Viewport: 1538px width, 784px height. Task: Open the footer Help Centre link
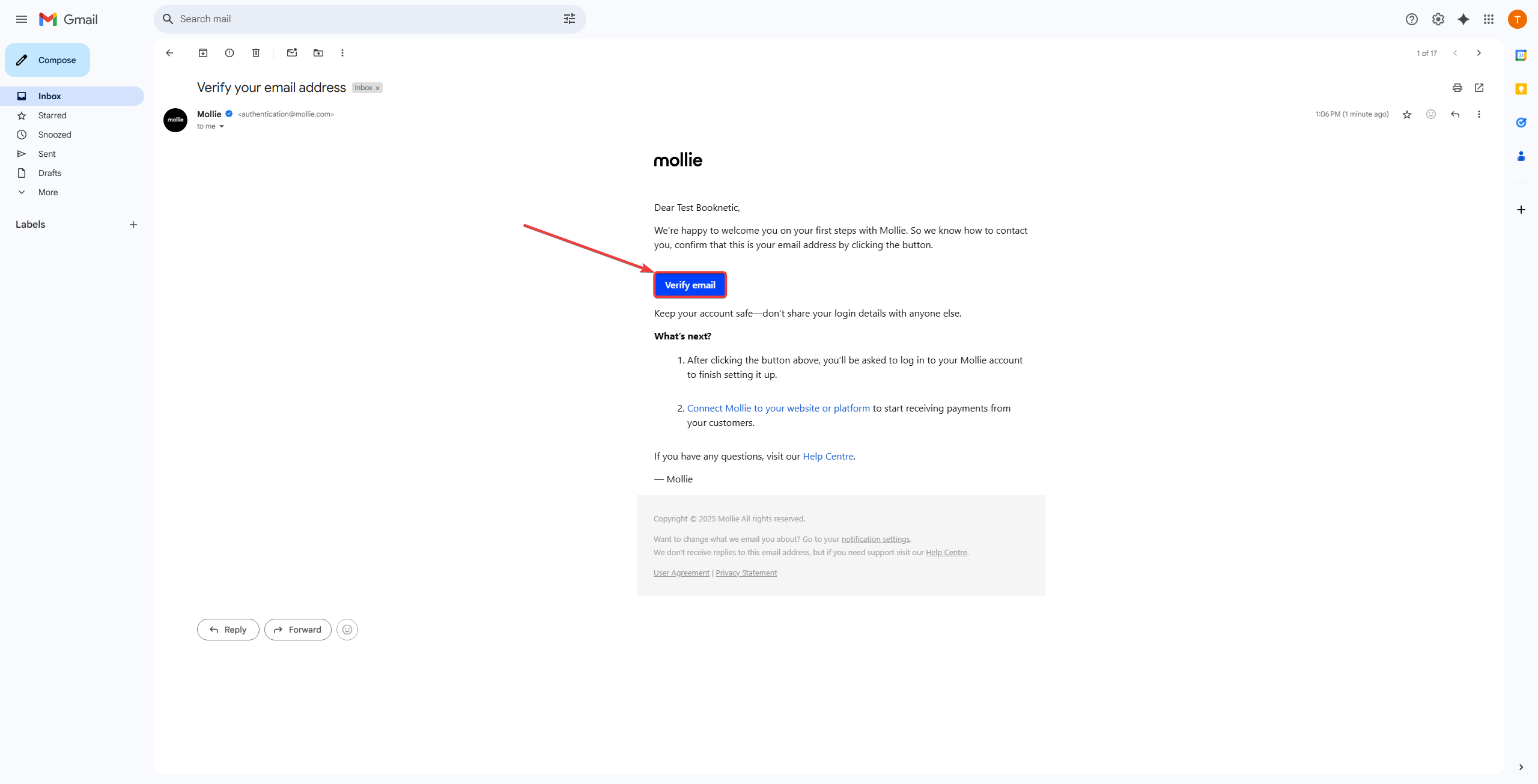[x=946, y=553]
